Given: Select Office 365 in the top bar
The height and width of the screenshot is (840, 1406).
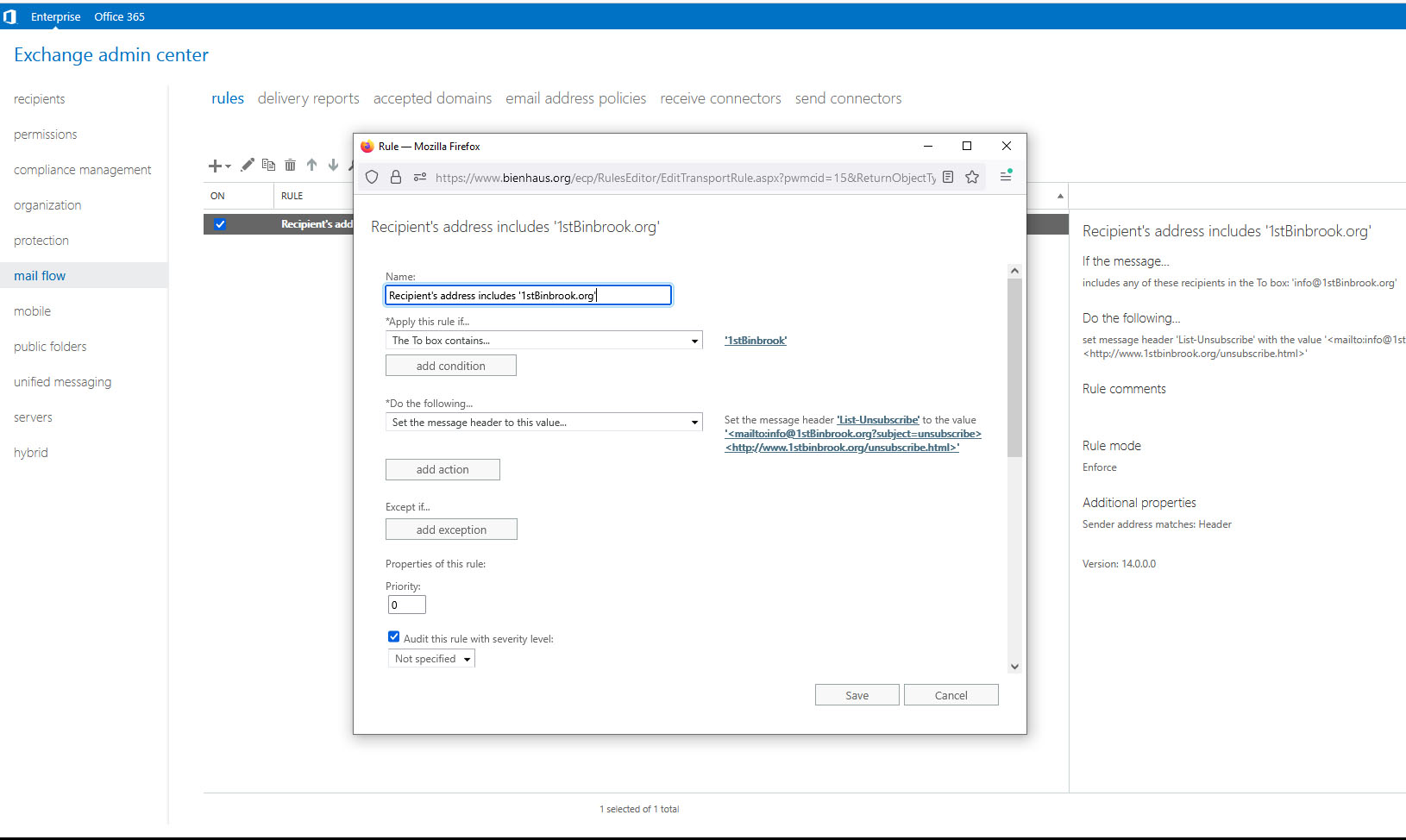Looking at the screenshot, I should point(120,16).
